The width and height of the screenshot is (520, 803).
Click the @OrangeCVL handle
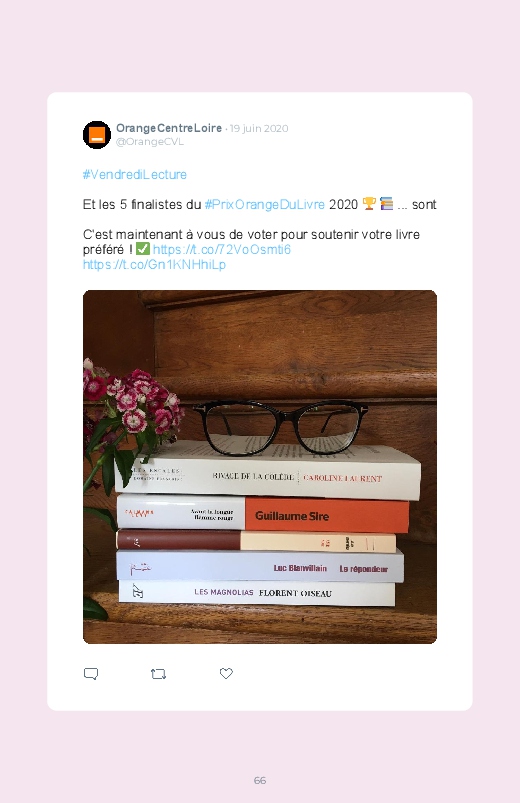tap(150, 142)
